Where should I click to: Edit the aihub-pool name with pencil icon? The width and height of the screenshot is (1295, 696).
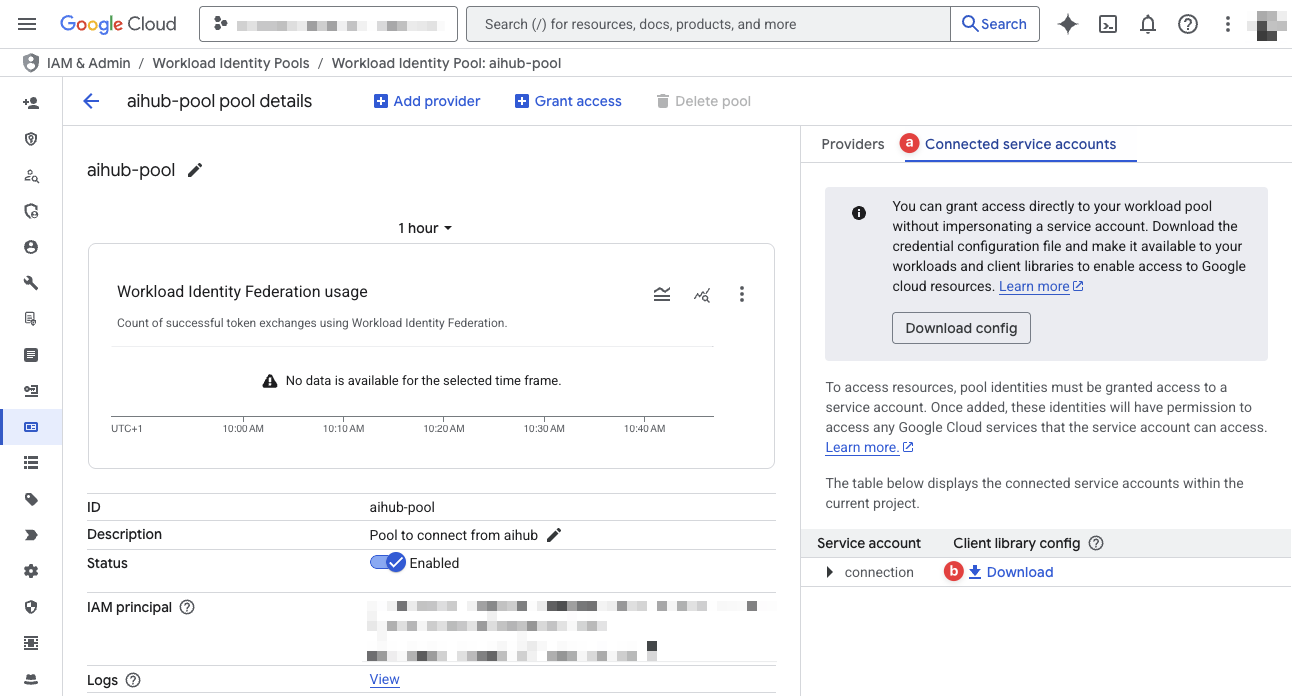click(194, 169)
